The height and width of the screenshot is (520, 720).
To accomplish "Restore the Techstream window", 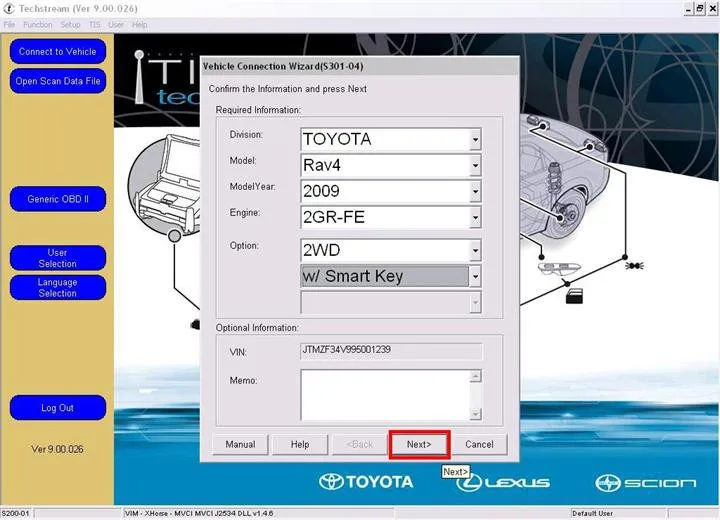I will [700, 9].
